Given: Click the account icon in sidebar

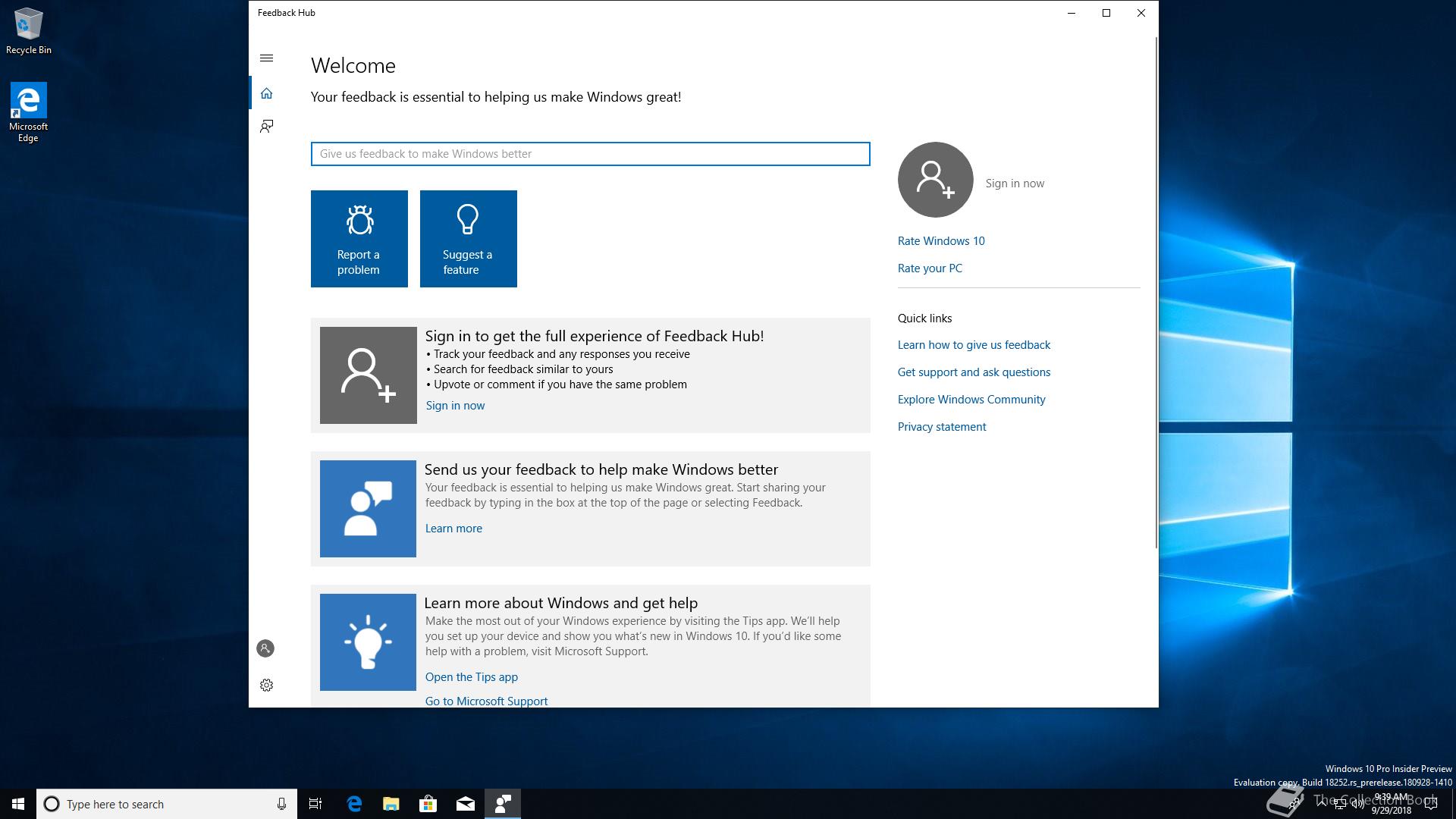Looking at the screenshot, I should (x=265, y=648).
